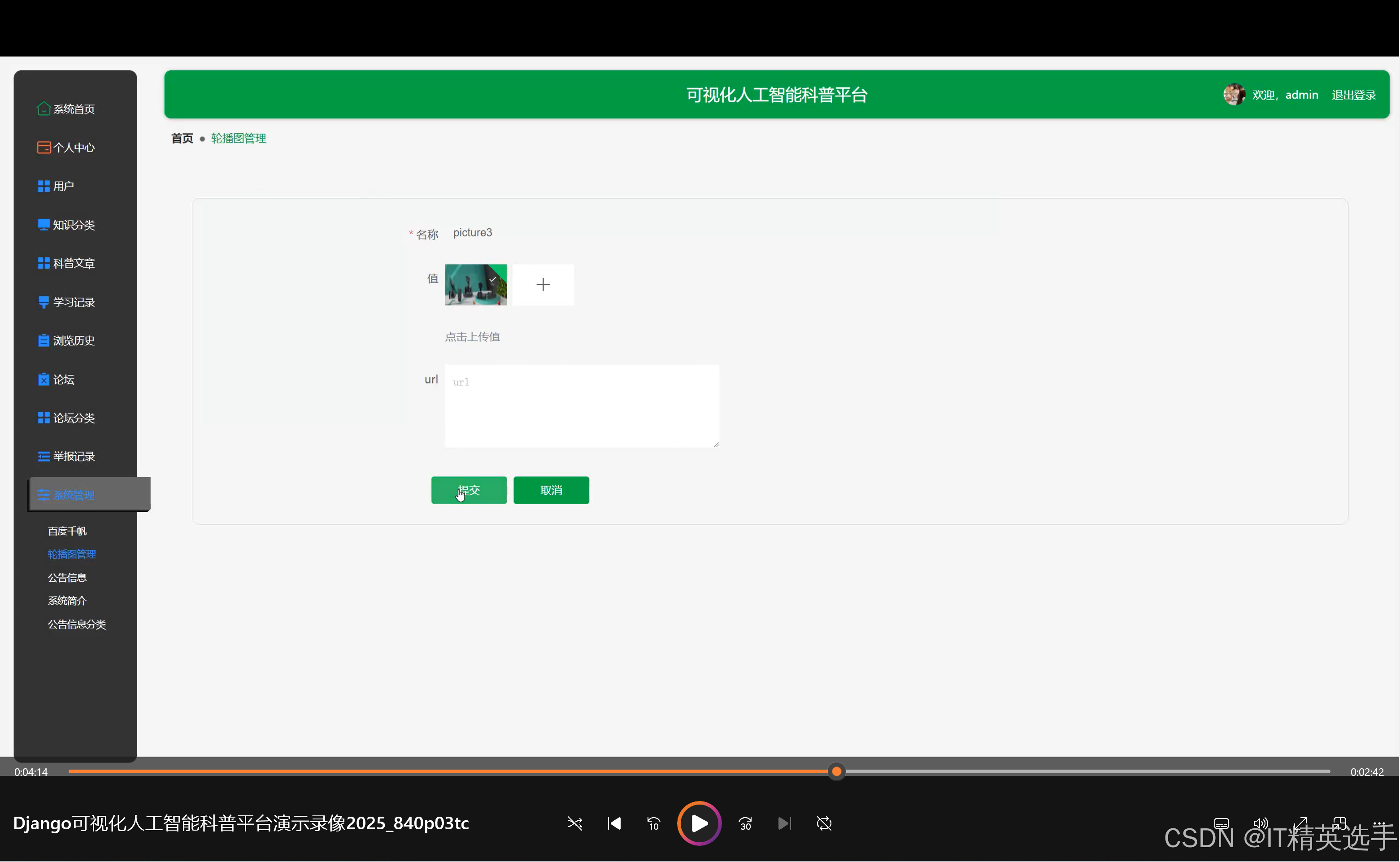
Task: Open more options three-dot menu
Action: click(1378, 823)
